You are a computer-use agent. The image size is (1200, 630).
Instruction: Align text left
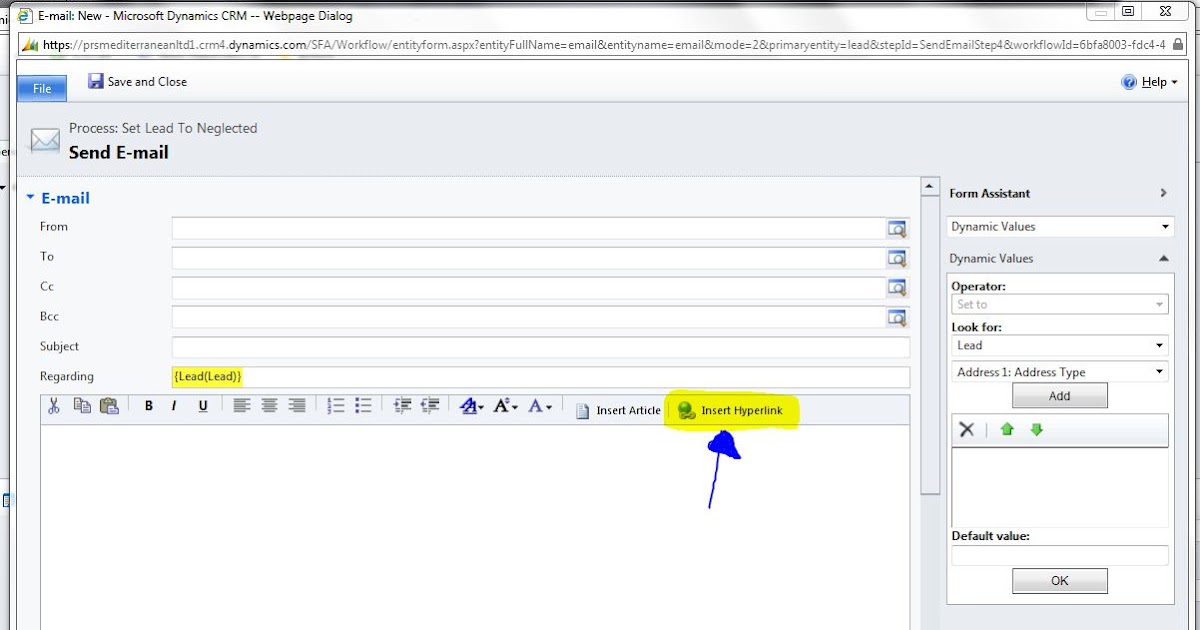coord(242,406)
